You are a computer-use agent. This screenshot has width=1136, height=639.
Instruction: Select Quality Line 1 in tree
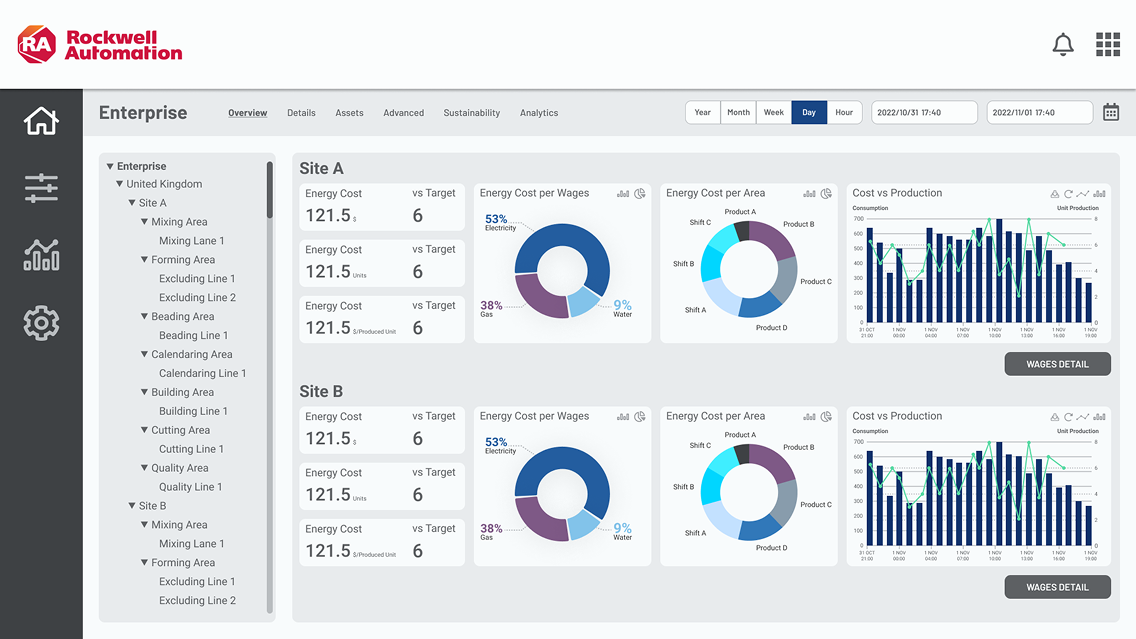(191, 487)
